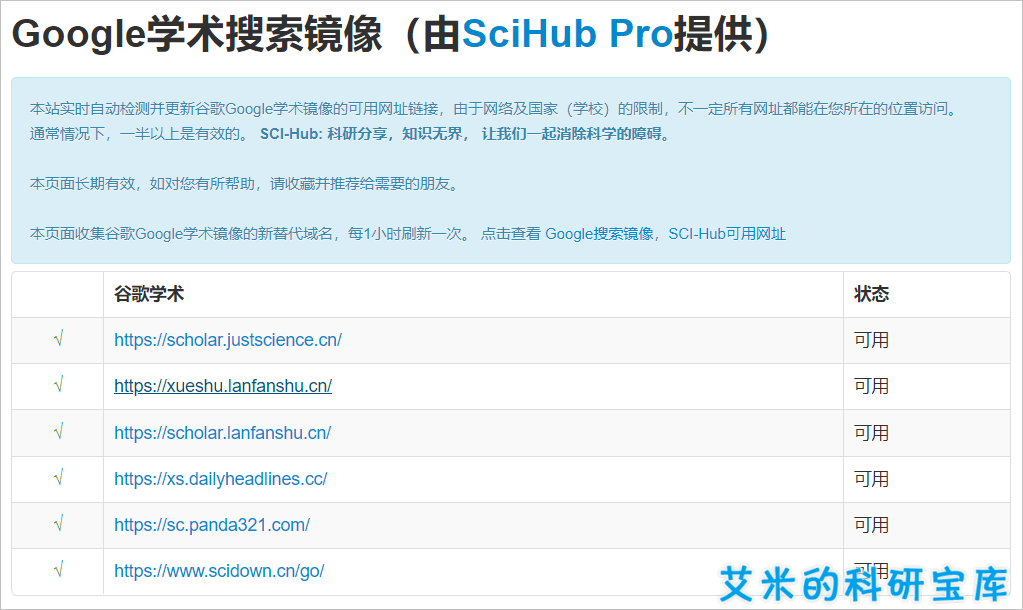Click checkmark icon beside xueshu.lanfanshu.cn

click(x=58, y=385)
